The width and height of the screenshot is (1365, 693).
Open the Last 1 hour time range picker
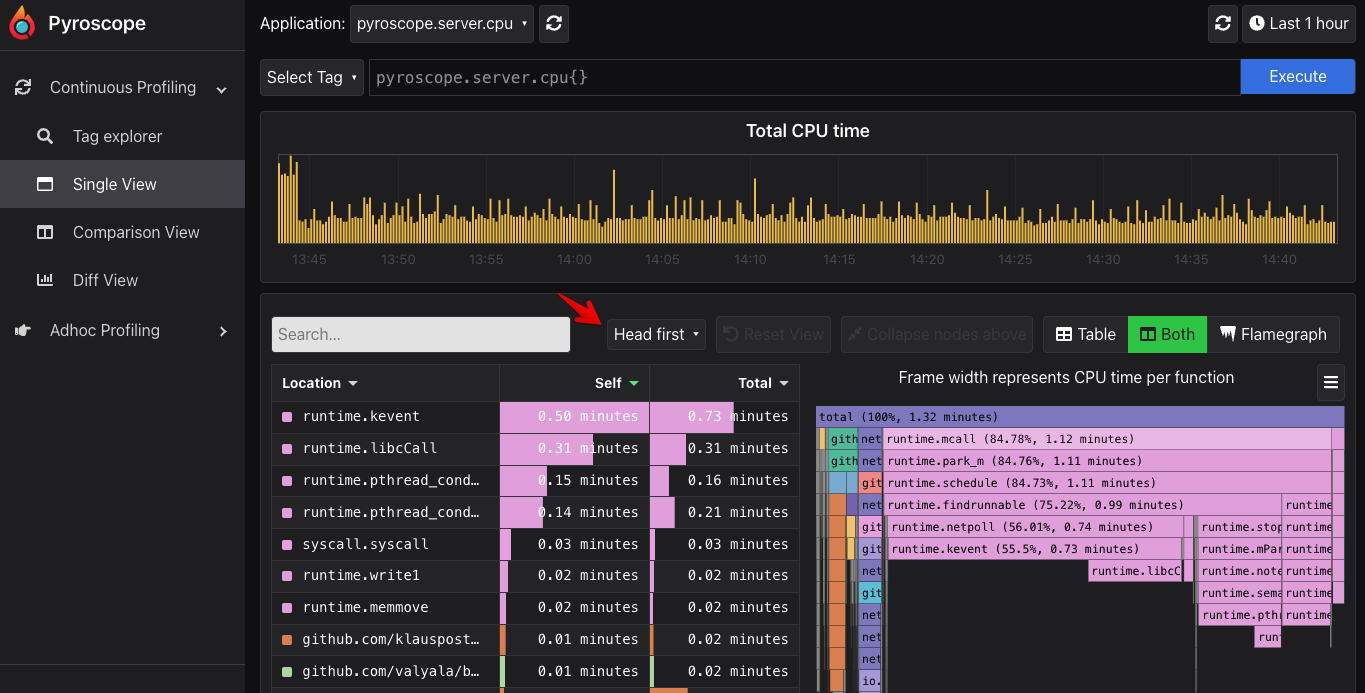tap(1298, 24)
